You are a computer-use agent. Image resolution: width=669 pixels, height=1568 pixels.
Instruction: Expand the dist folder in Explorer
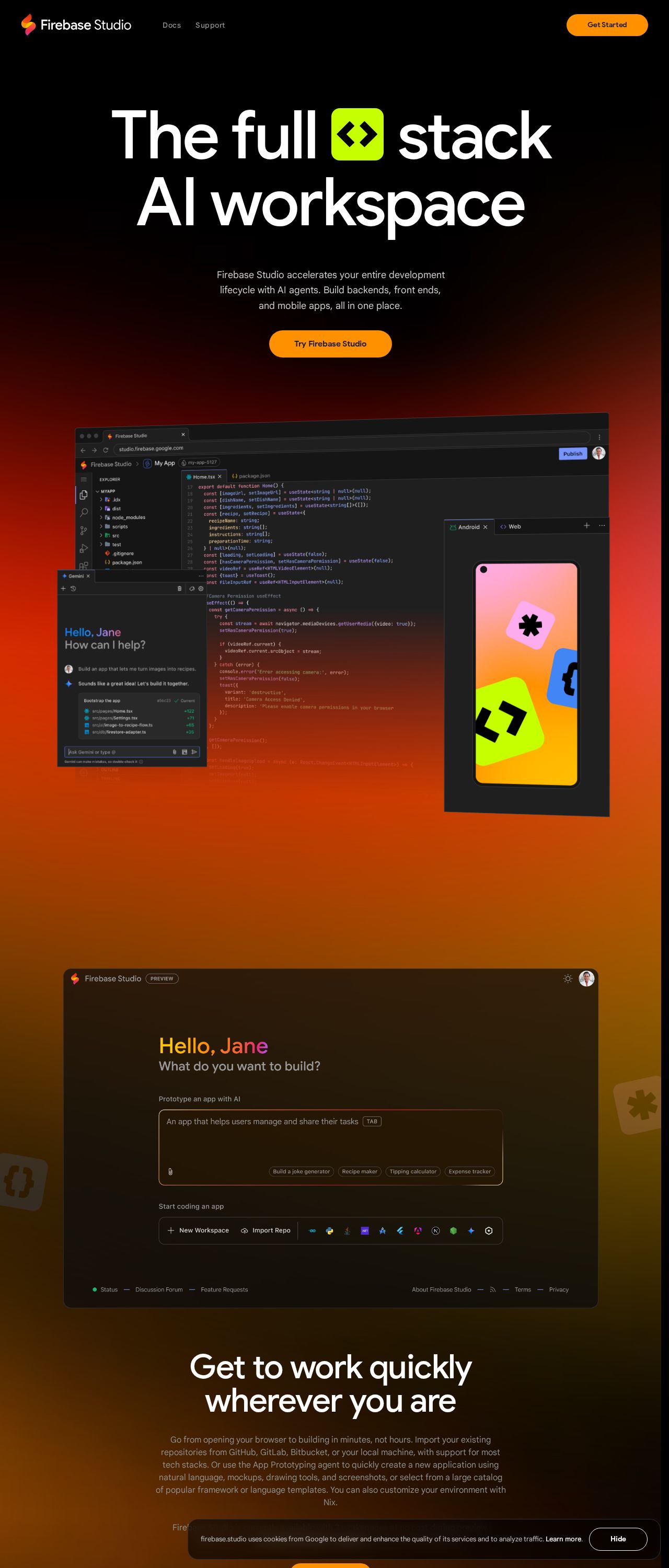click(111, 508)
